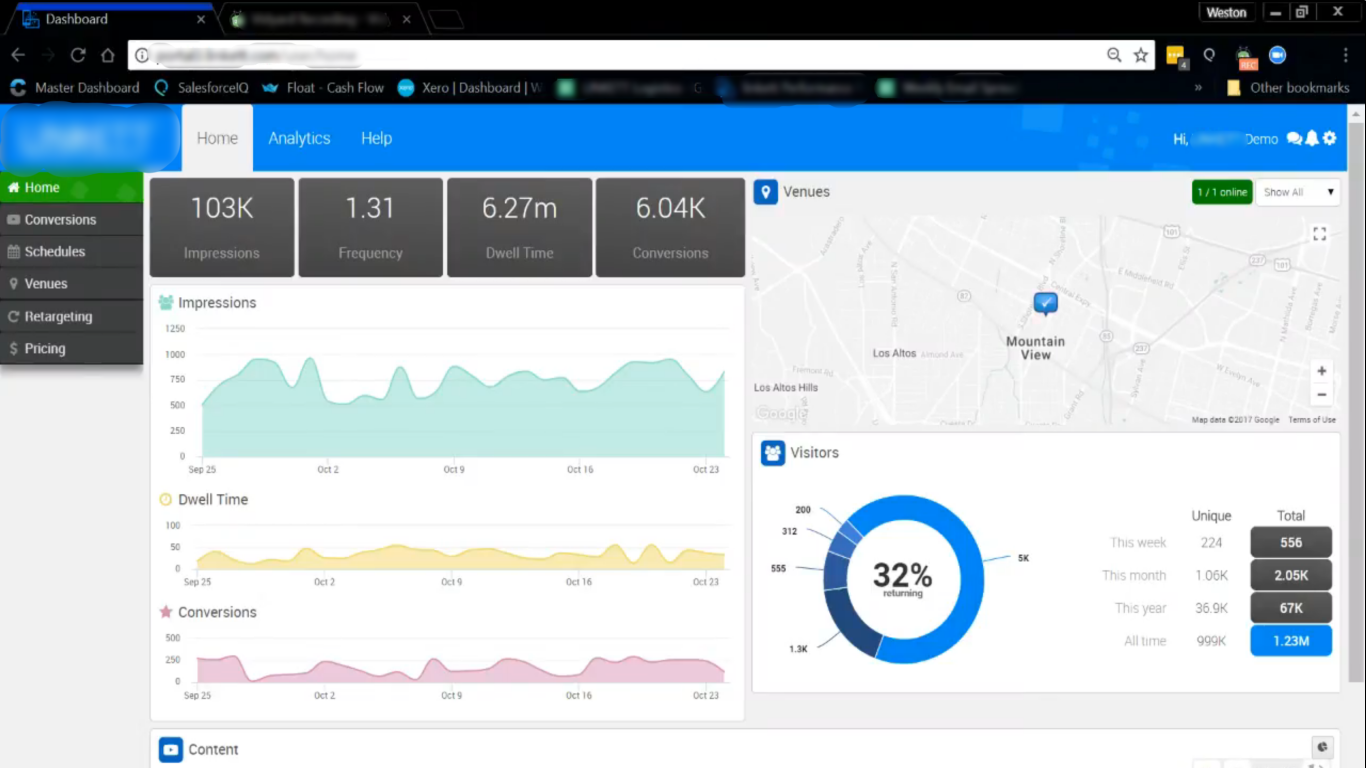Open the pie chart icon in Content panel
Viewport: 1366px width, 768px height.
click(x=1322, y=746)
